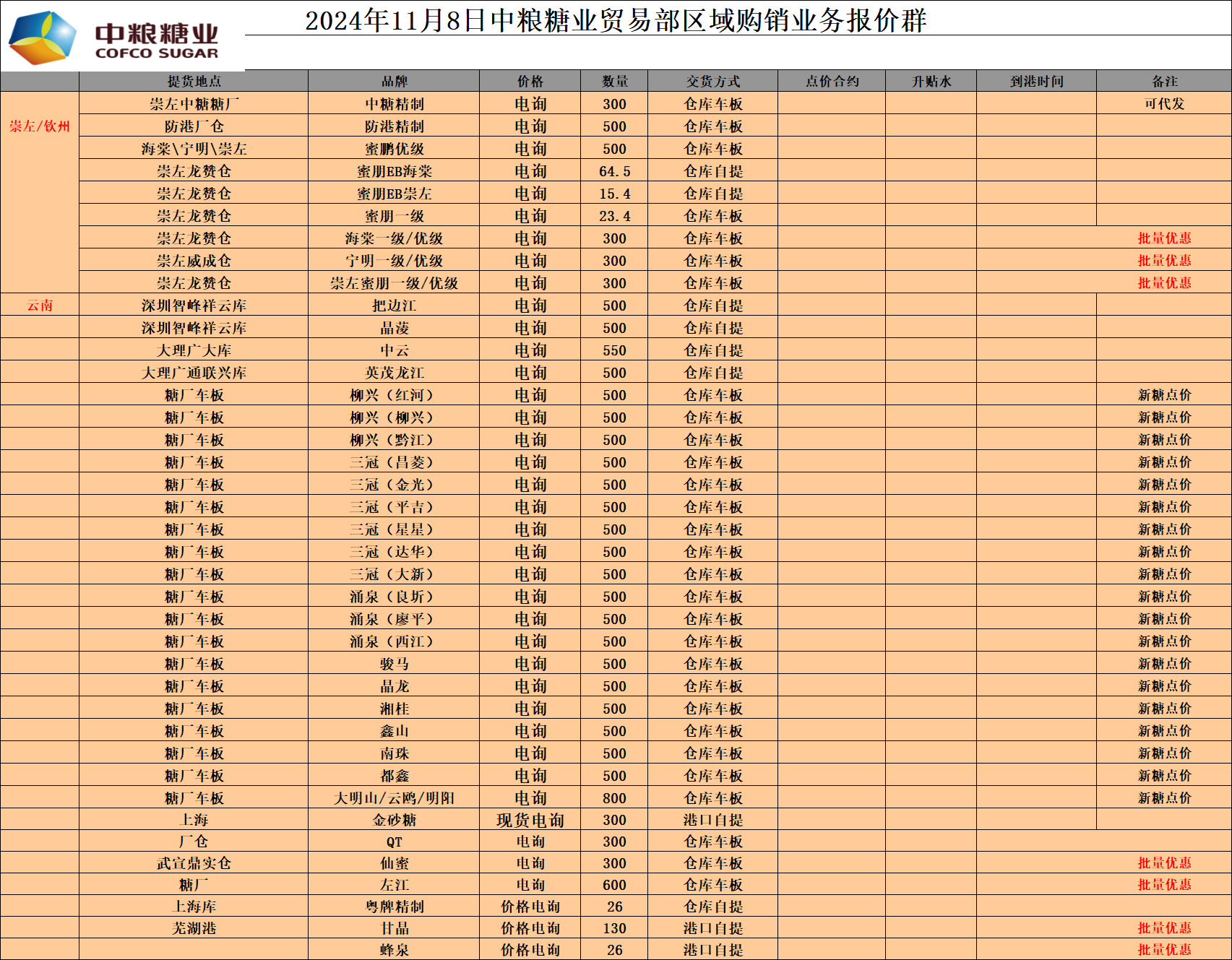Select the 升贴水 column header
This screenshot has height=960, width=1232.
(x=931, y=82)
